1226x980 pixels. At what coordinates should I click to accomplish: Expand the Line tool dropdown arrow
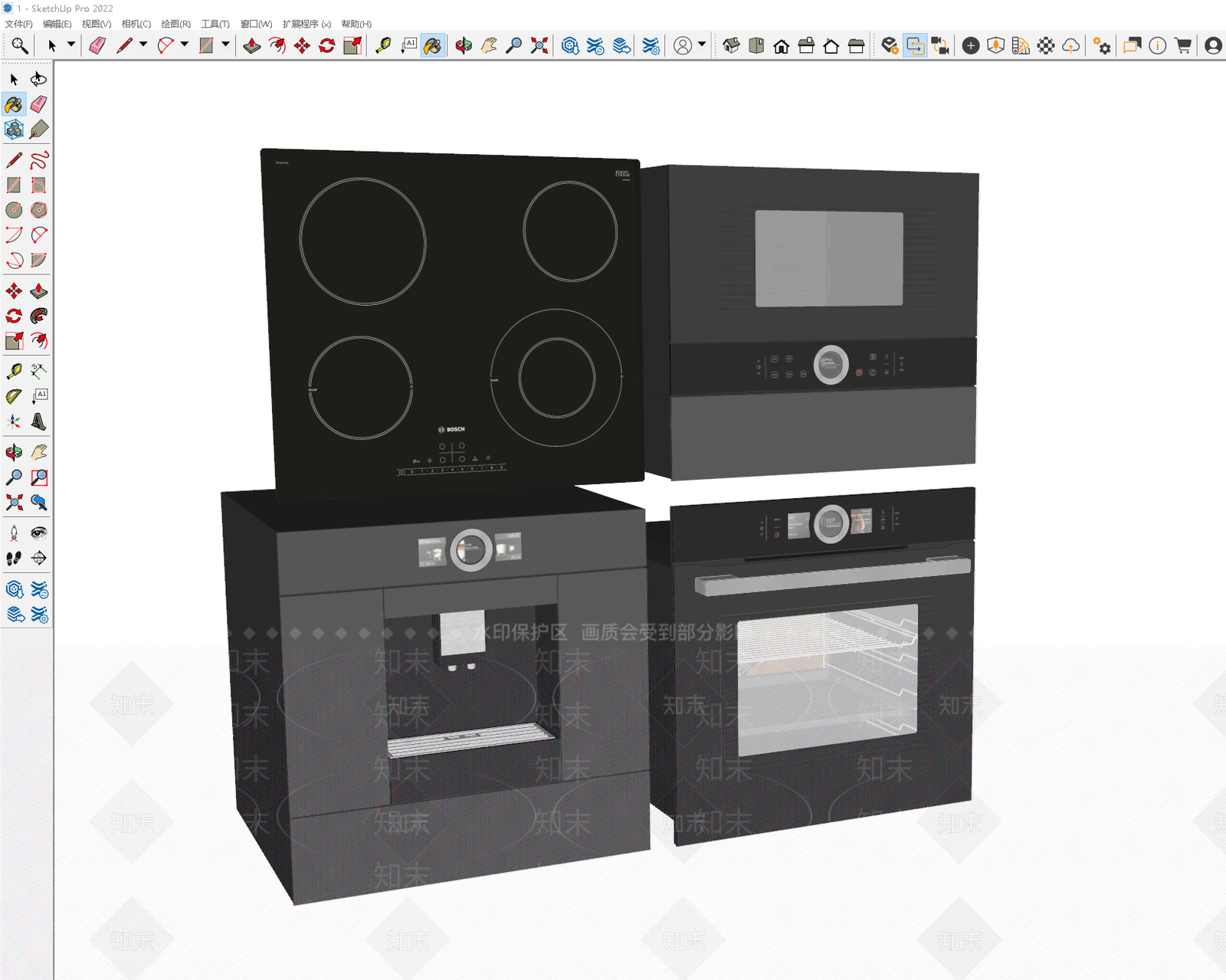click(143, 45)
